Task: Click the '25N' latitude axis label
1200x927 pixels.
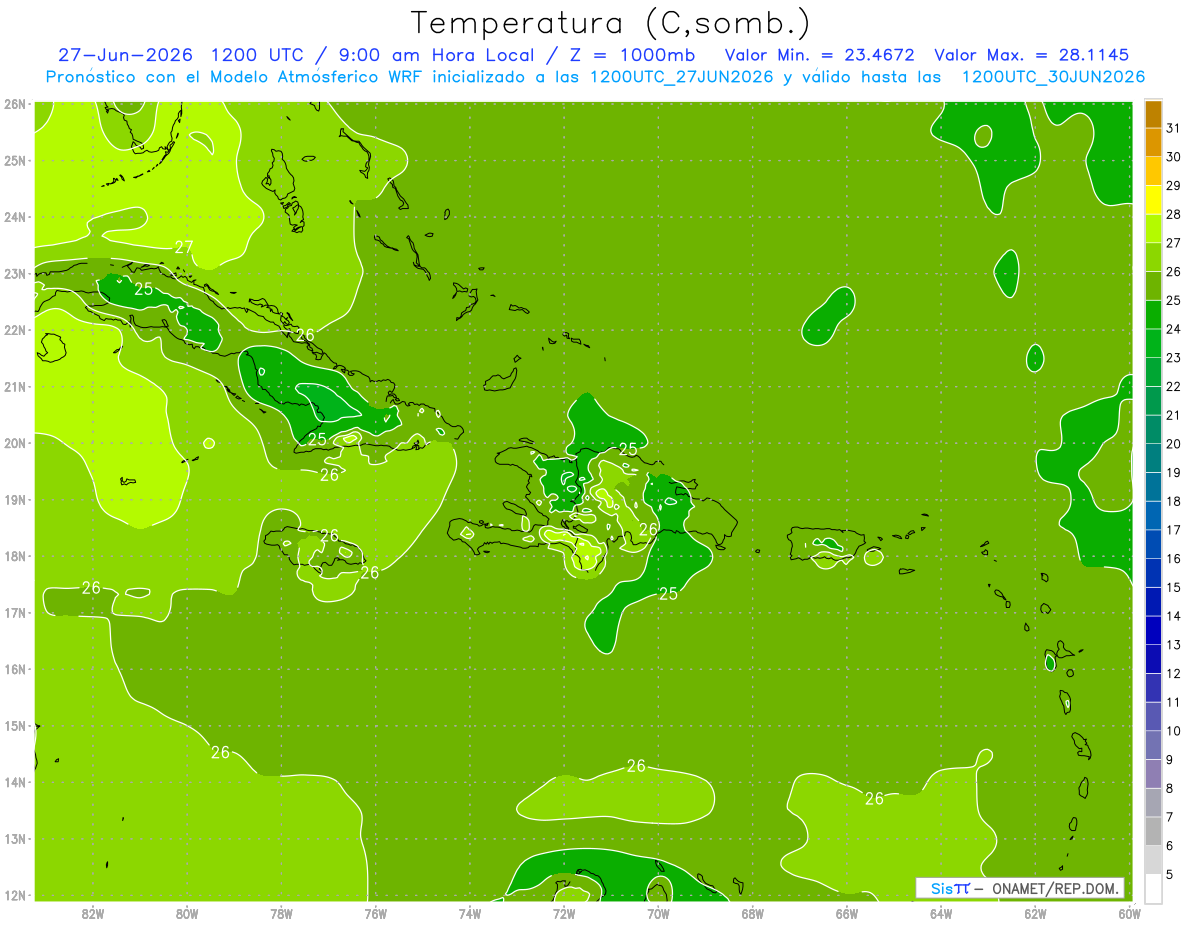Action: [x=15, y=160]
